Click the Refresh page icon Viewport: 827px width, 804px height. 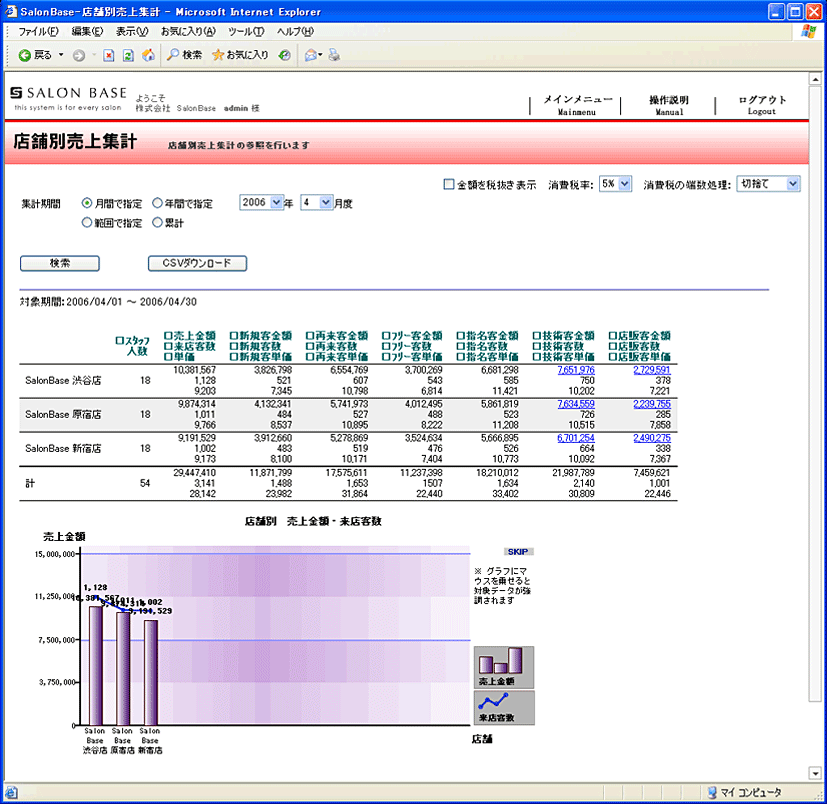[x=128, y=55]
